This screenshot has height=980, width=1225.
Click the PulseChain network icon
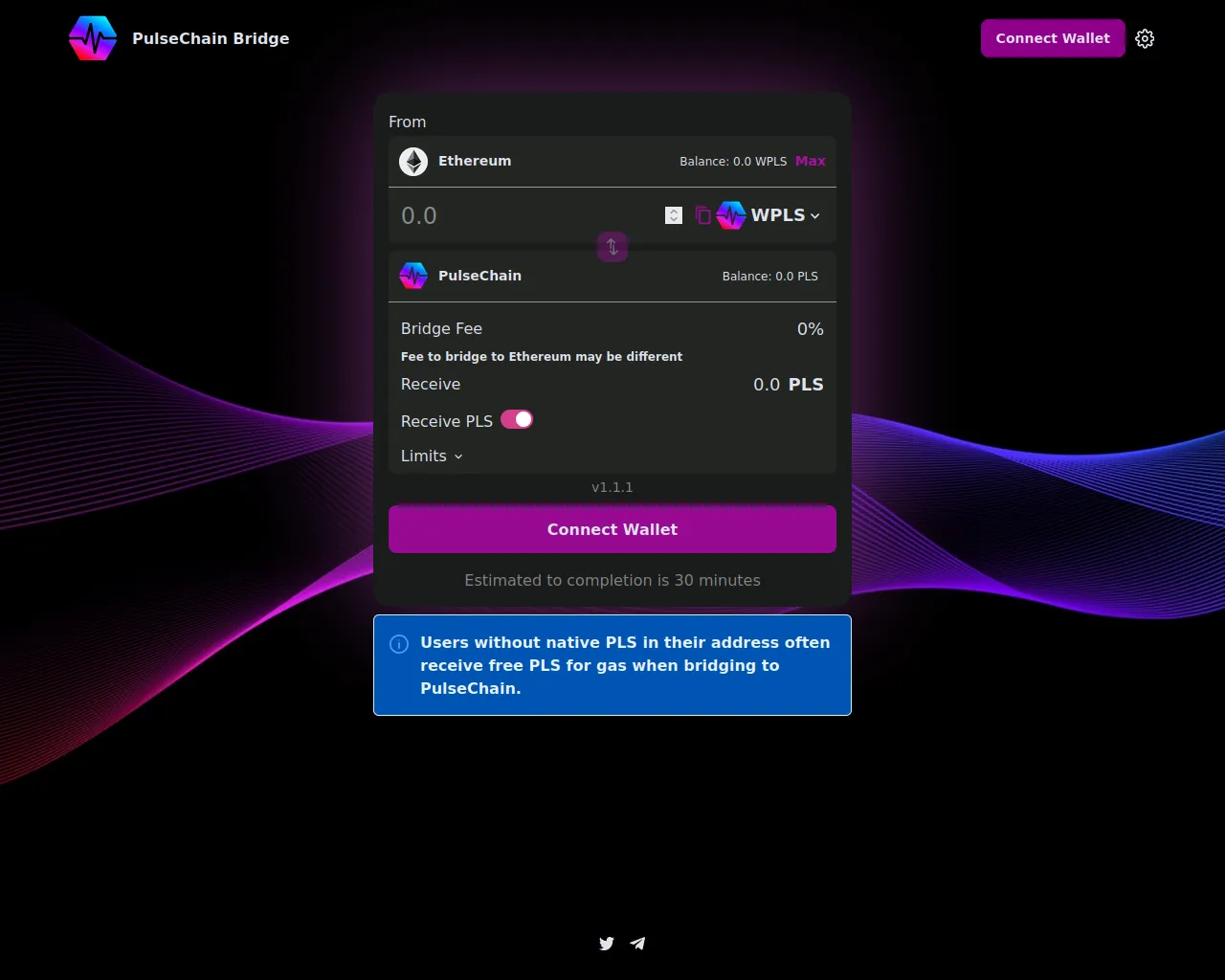[x=413, y=276]
